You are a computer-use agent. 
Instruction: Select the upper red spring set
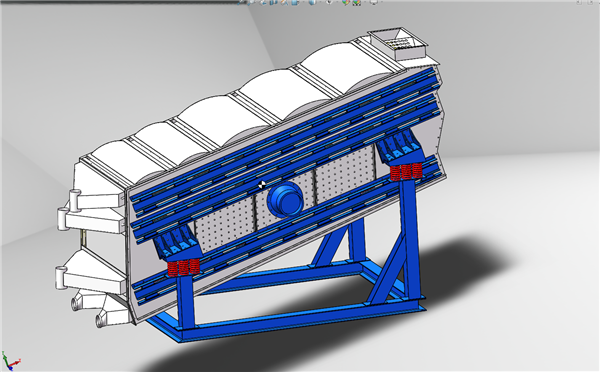[406, 171]
